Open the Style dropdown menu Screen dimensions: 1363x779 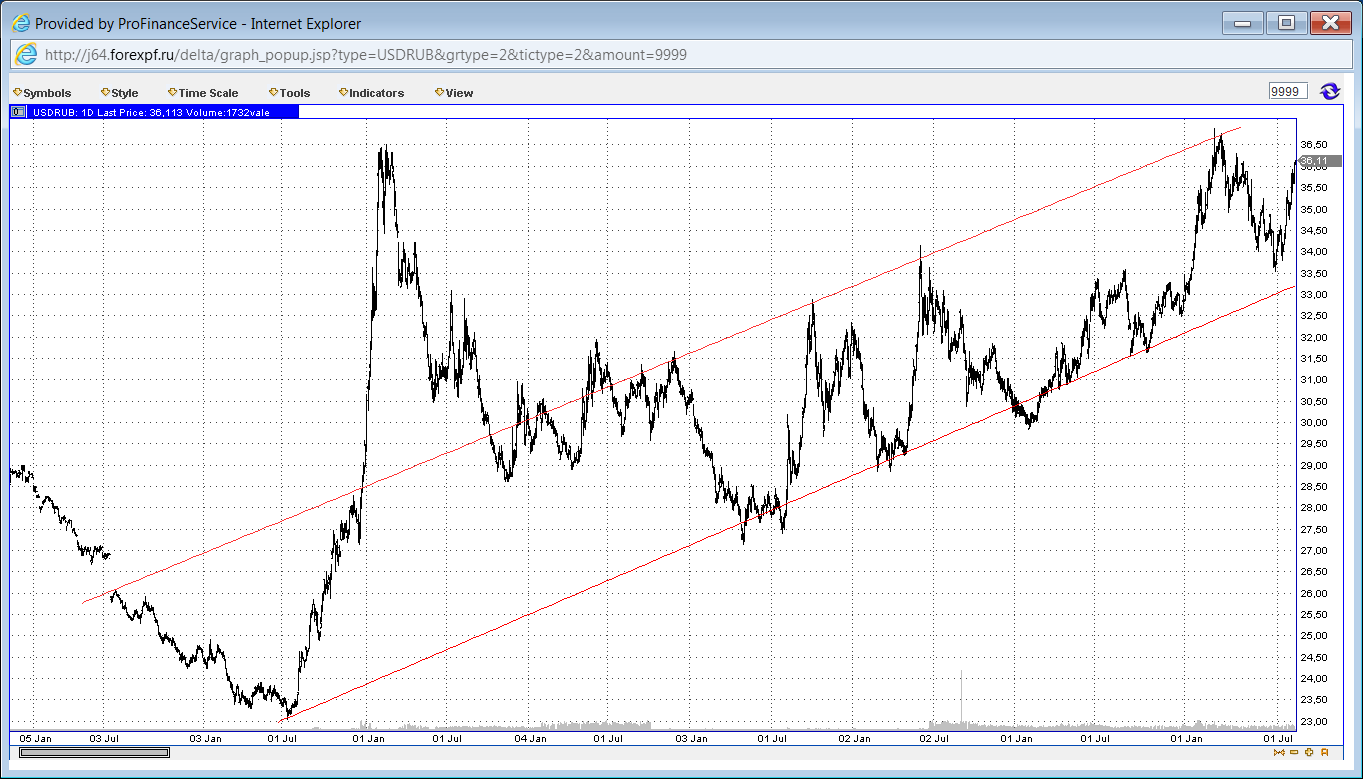(x=119, y=93)
